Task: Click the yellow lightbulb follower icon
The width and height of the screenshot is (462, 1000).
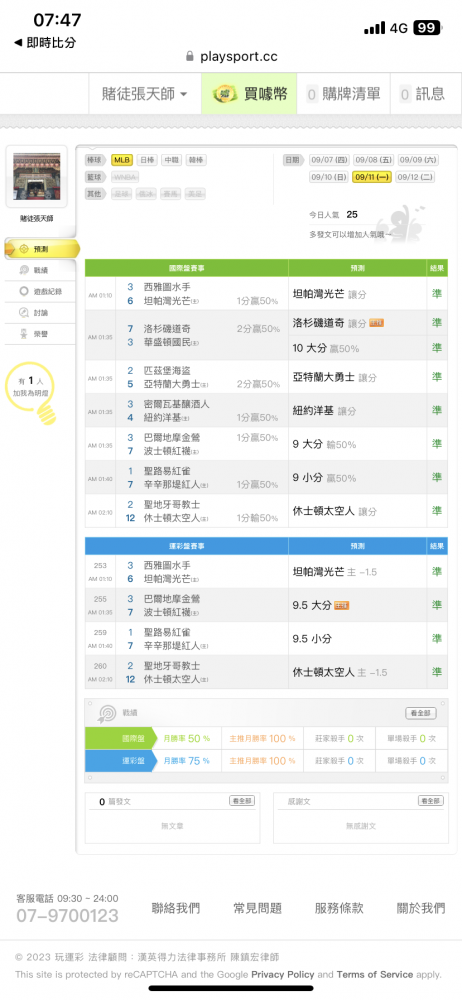Action: 45,413
